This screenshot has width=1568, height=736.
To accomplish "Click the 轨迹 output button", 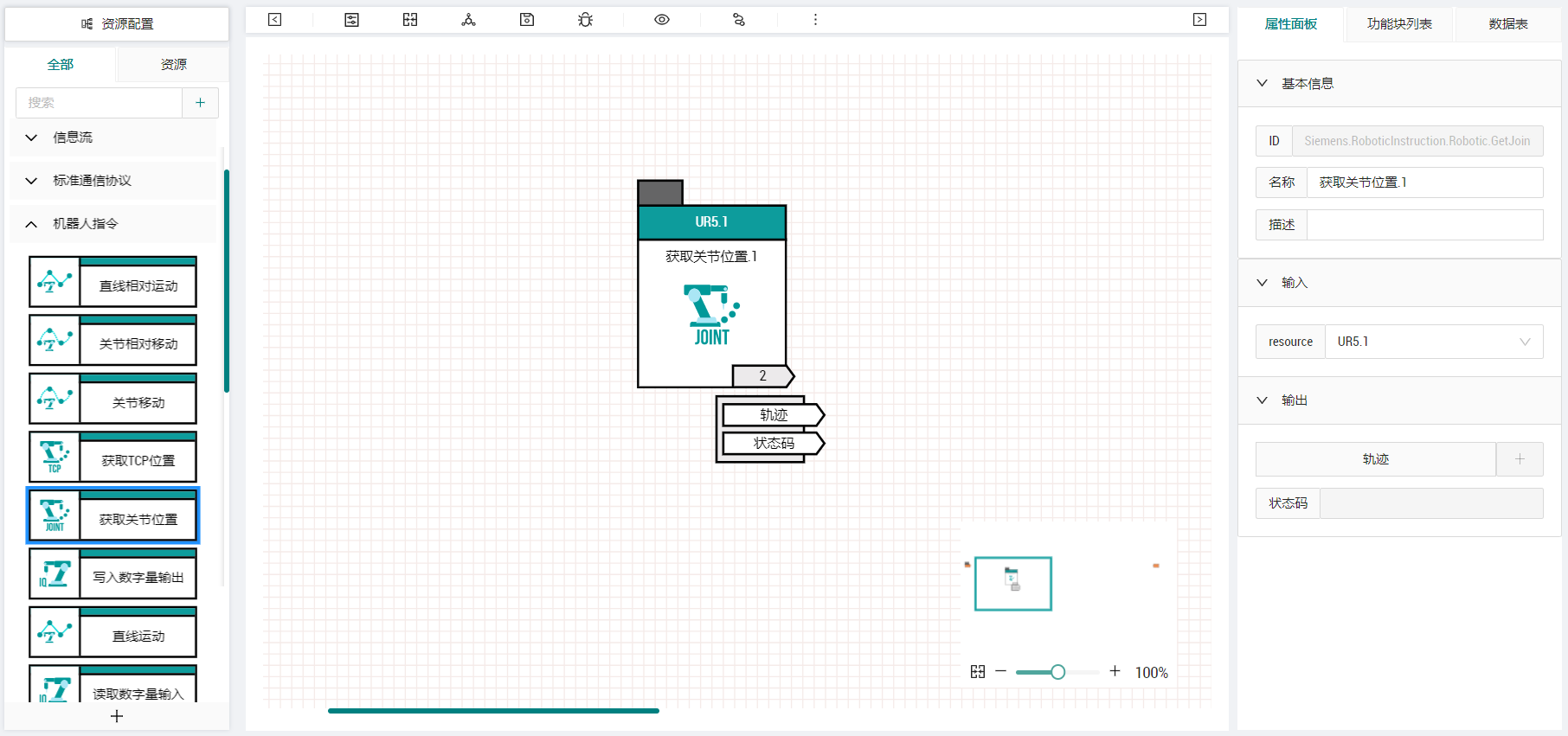I will click(1376, 459).
